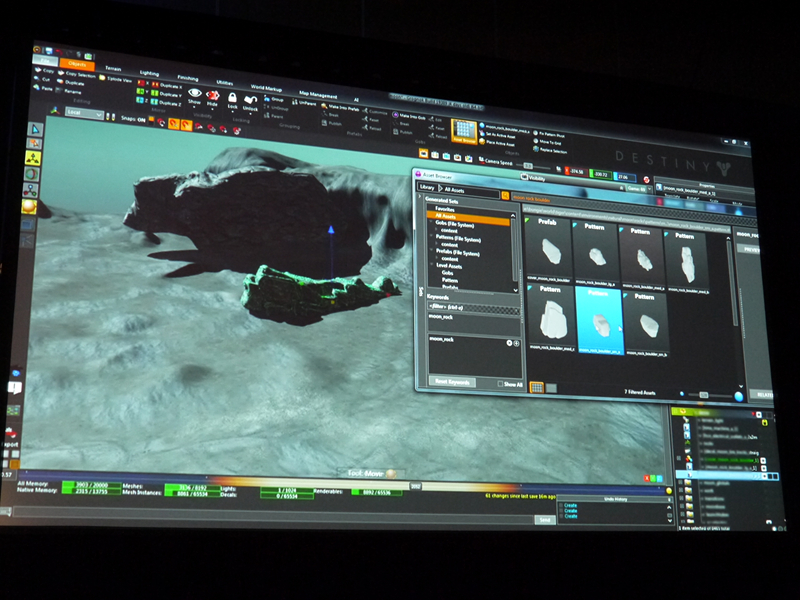Select the highlighted blue Pattern thumbnail
Image resolution: width=800 pixels, height=600 pixels.
(x=599, y=320)
